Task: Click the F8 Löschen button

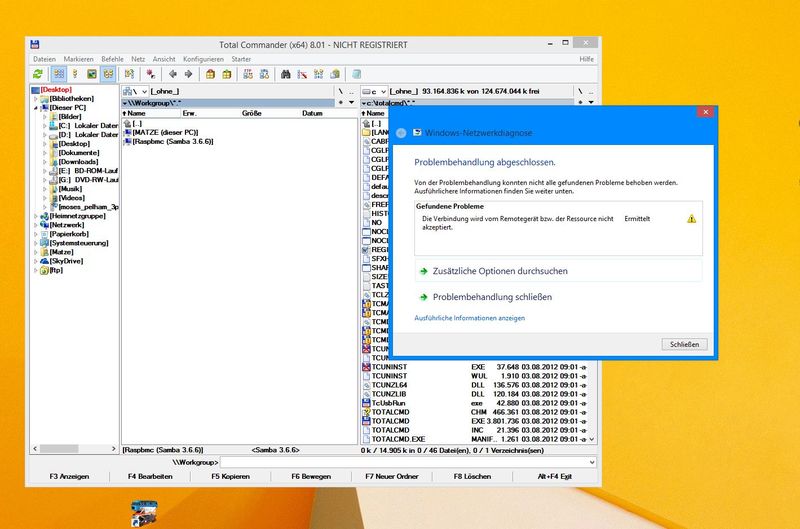Action: (472, 476)
